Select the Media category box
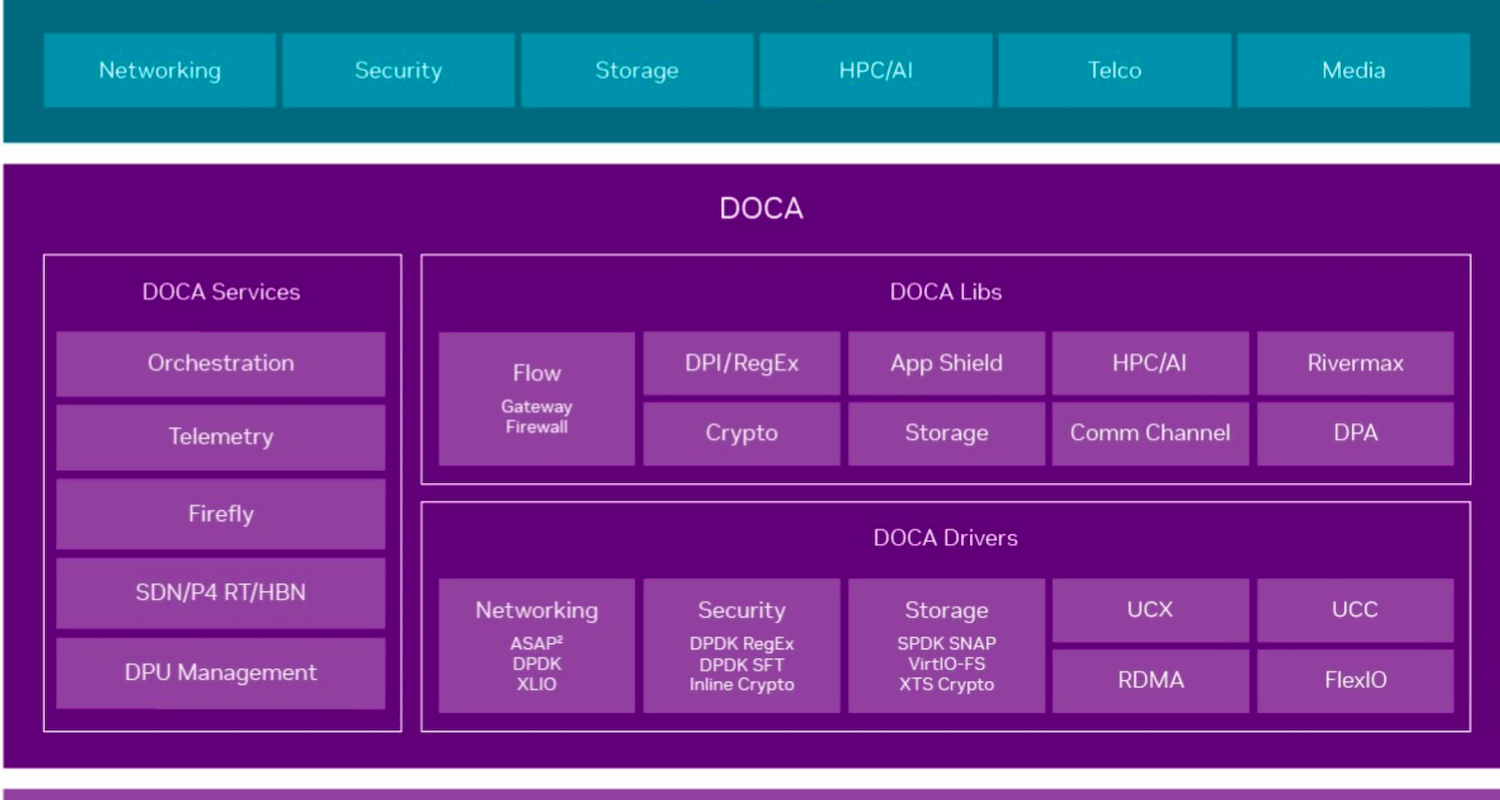The height and width of the screenshot is (800, 1500). tap(1353, 70)
